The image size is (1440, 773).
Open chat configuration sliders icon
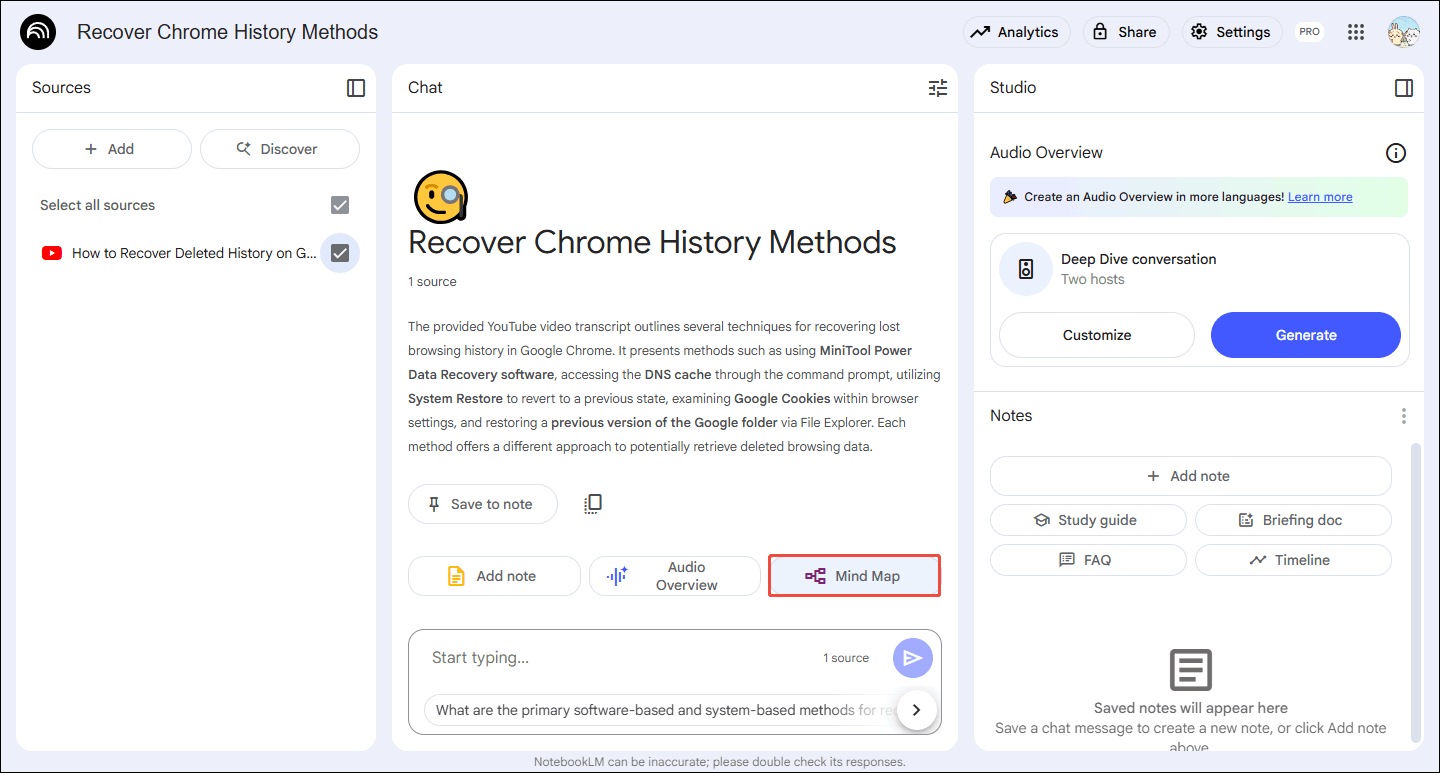click(938, 88)
